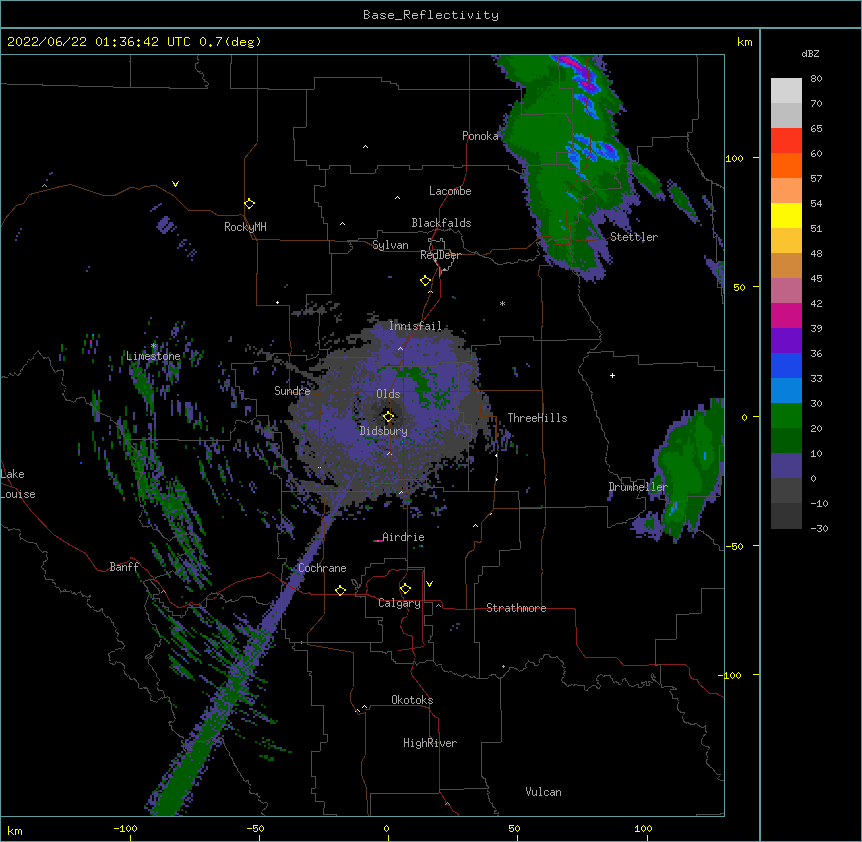
Task: Pick the white 70 dBZ legend swatch
Action: [x=786, y=91]
